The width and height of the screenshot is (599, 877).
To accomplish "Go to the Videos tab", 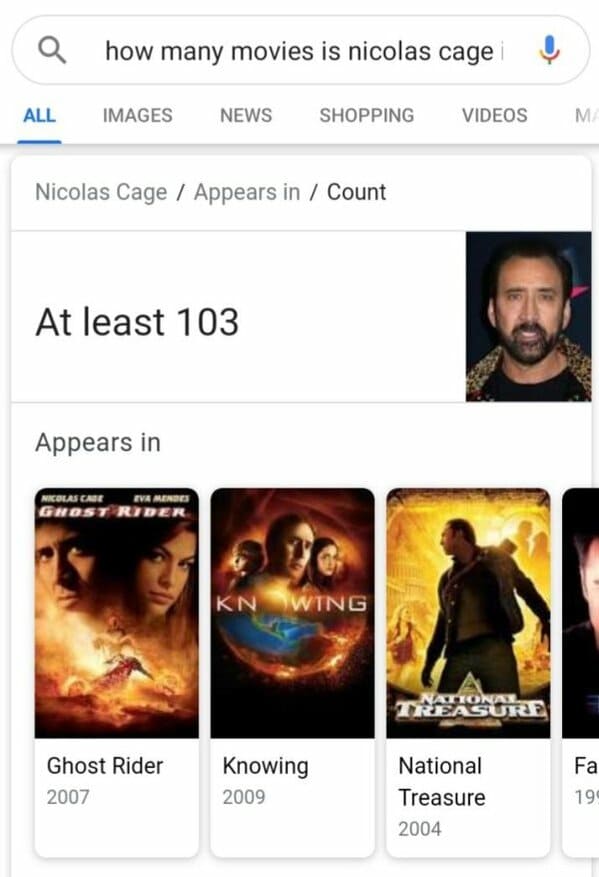I will [494, 115].
